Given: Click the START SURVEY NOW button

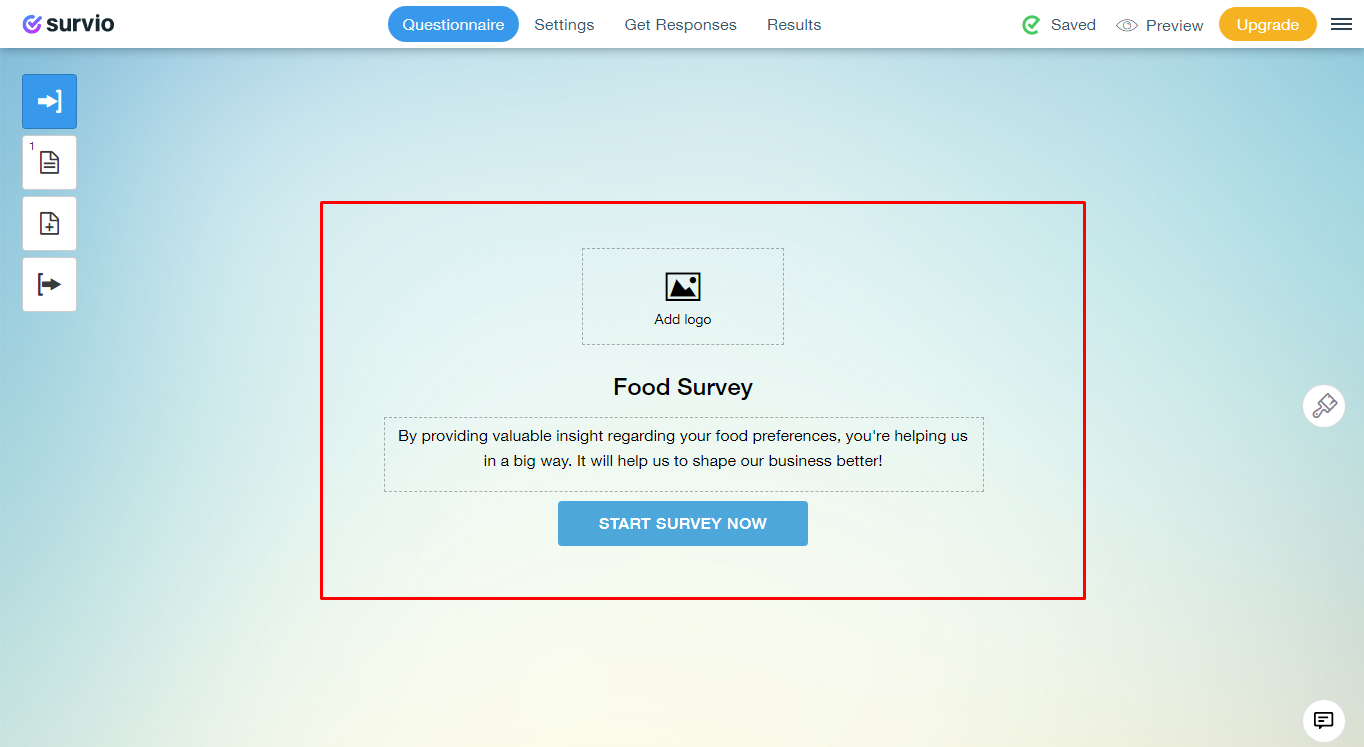Looking at the screenshot, I should (x=683, y=524).
